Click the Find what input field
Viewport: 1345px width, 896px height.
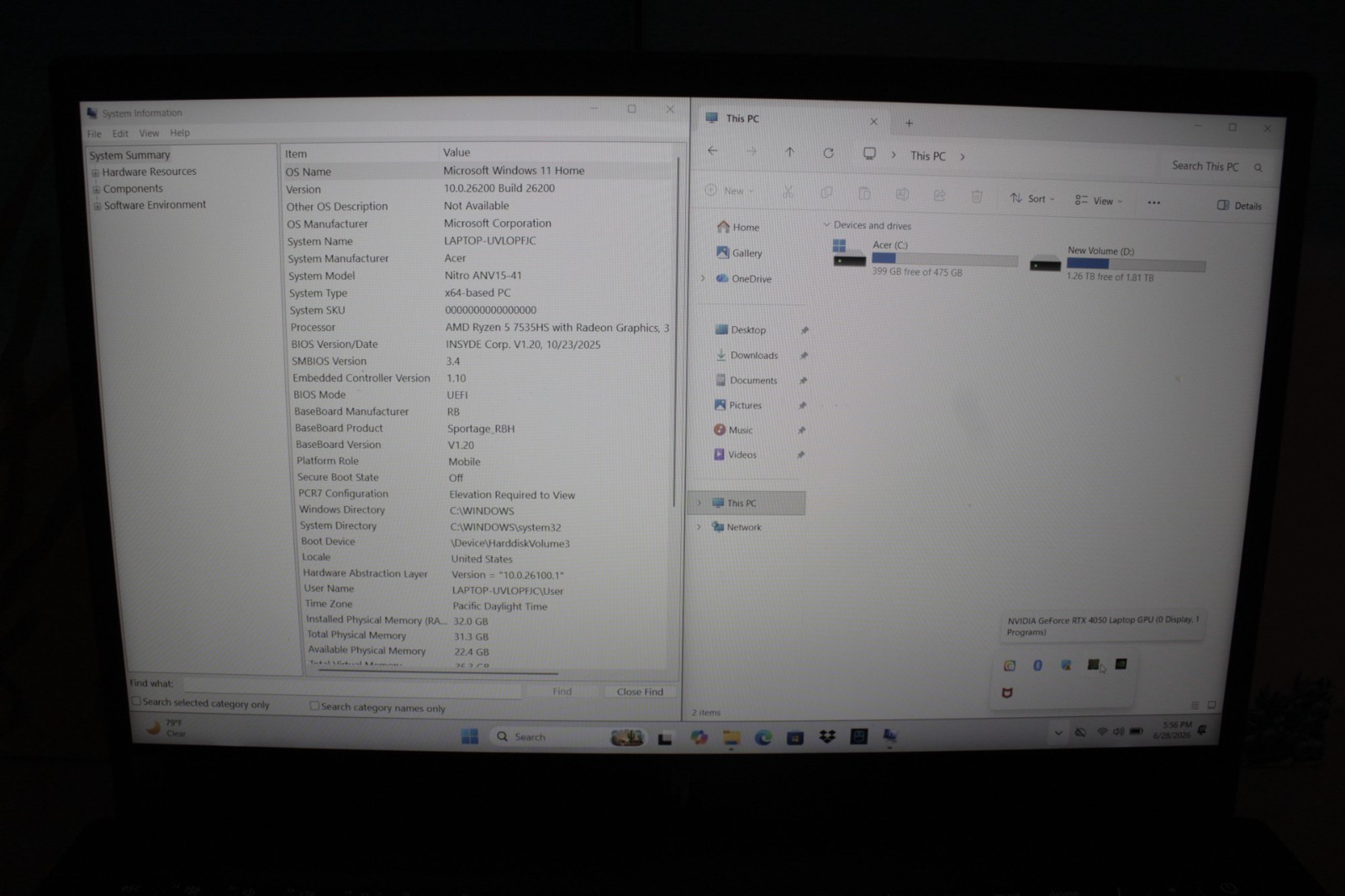click(x=353, y=687)
